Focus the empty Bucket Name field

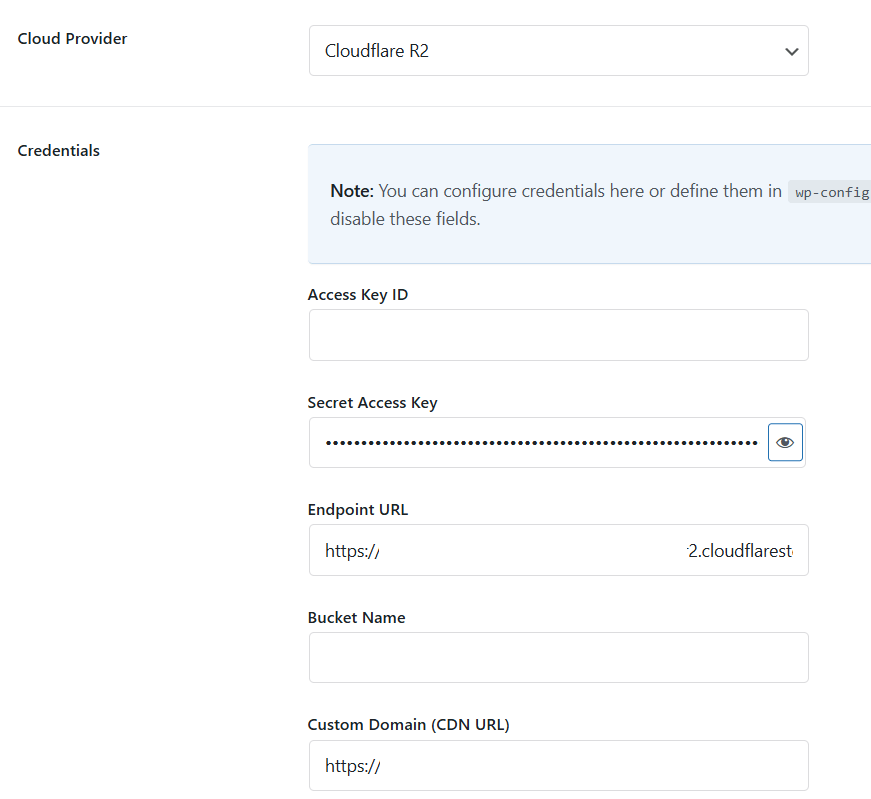coord(557,658)
